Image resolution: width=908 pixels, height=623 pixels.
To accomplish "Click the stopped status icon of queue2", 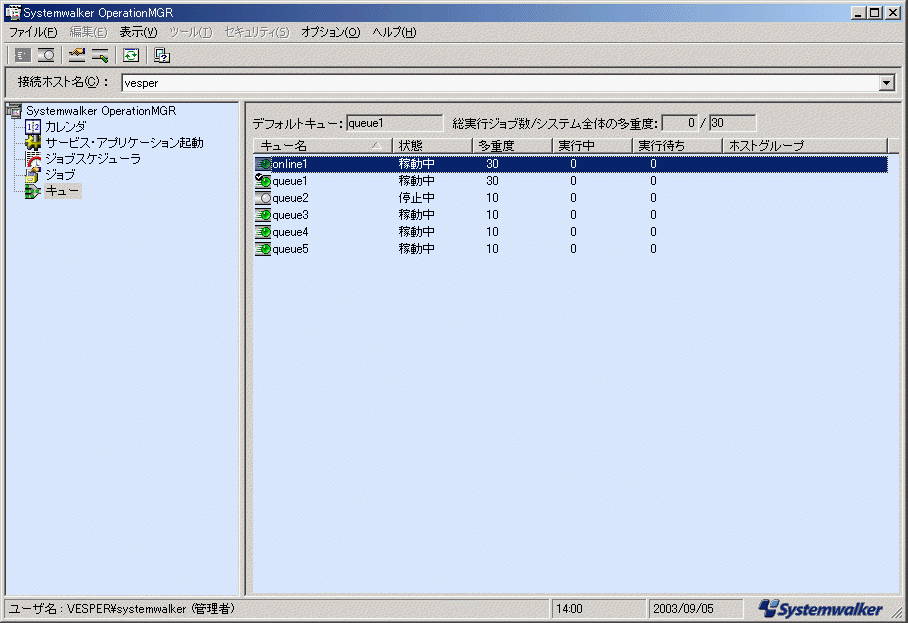I will [263, 198].
